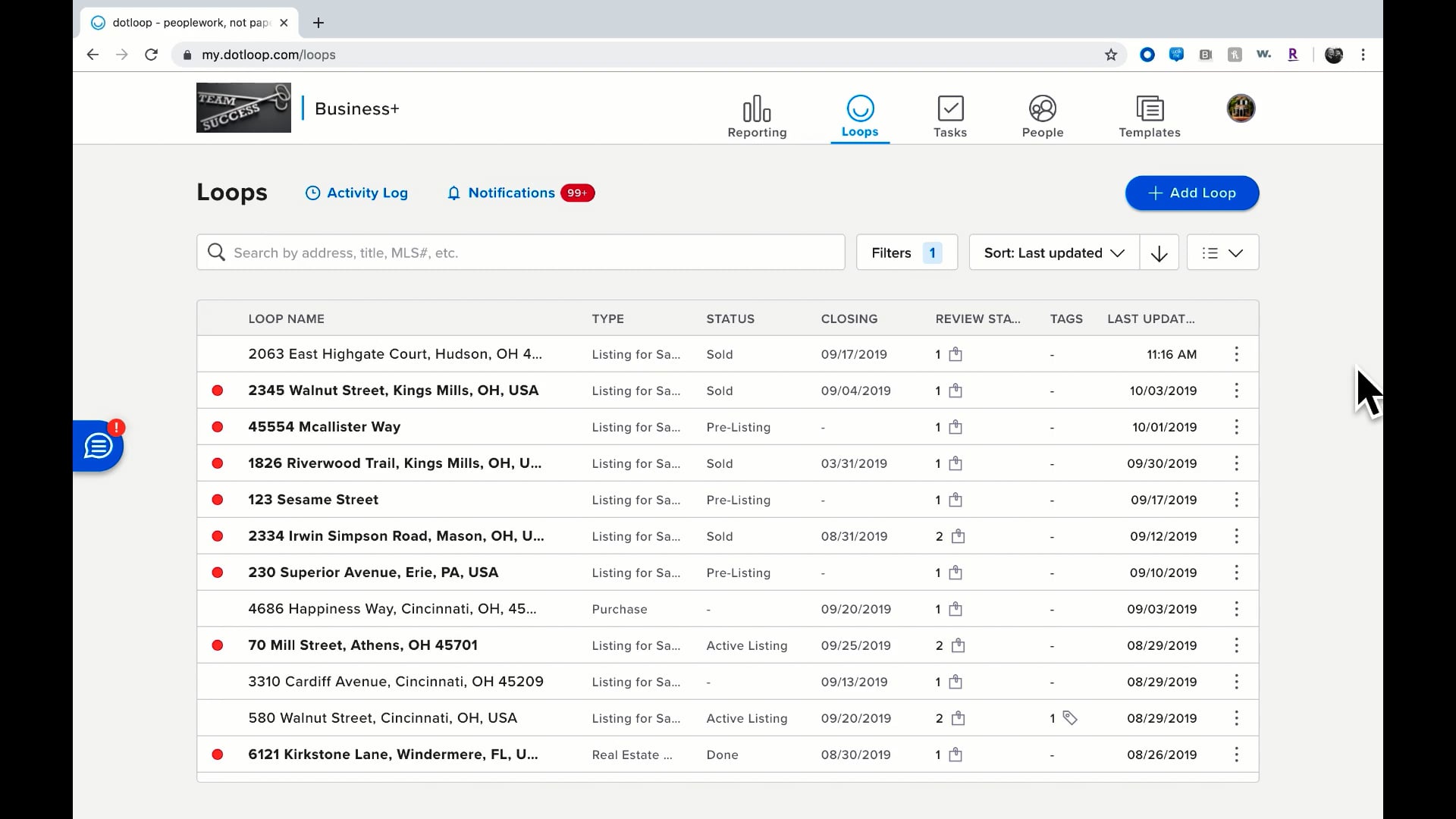Screen dimensions: 1456x819
Task: Open the chat support bubble
Action: (x=99, y=446)
